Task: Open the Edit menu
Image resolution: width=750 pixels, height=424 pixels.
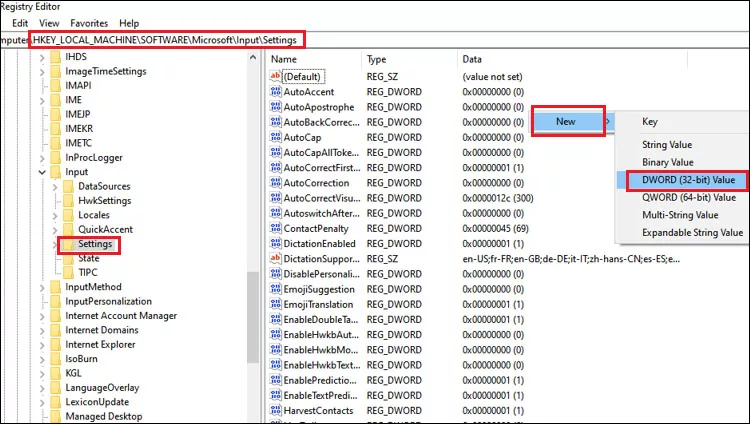Action: (x=20, y=23)
